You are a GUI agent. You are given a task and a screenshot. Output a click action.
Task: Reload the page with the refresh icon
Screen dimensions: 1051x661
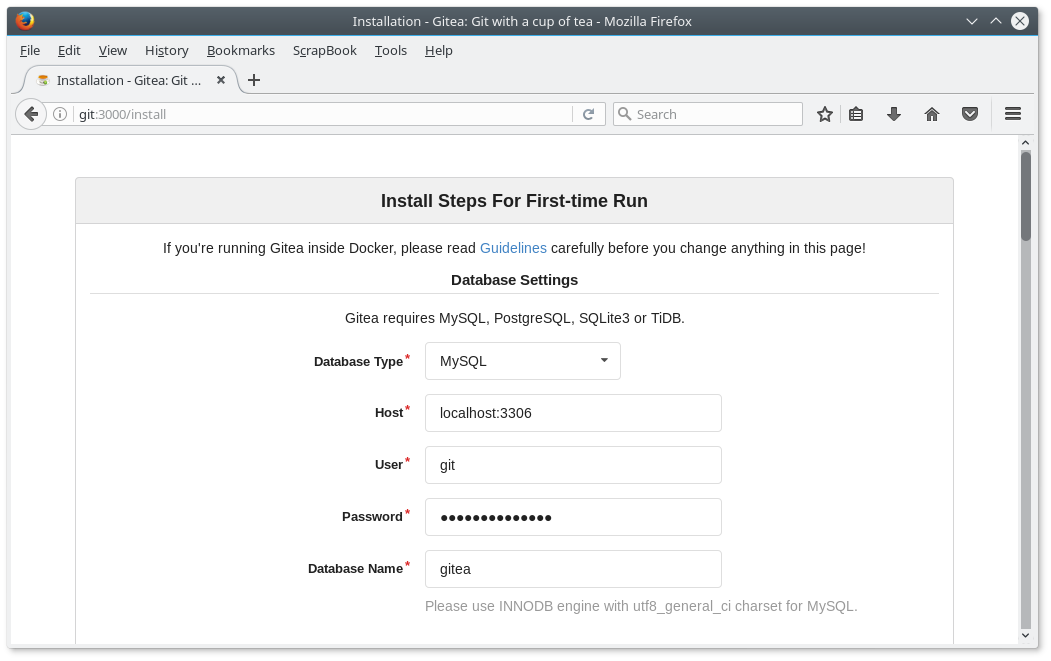[x=588, y=114]
